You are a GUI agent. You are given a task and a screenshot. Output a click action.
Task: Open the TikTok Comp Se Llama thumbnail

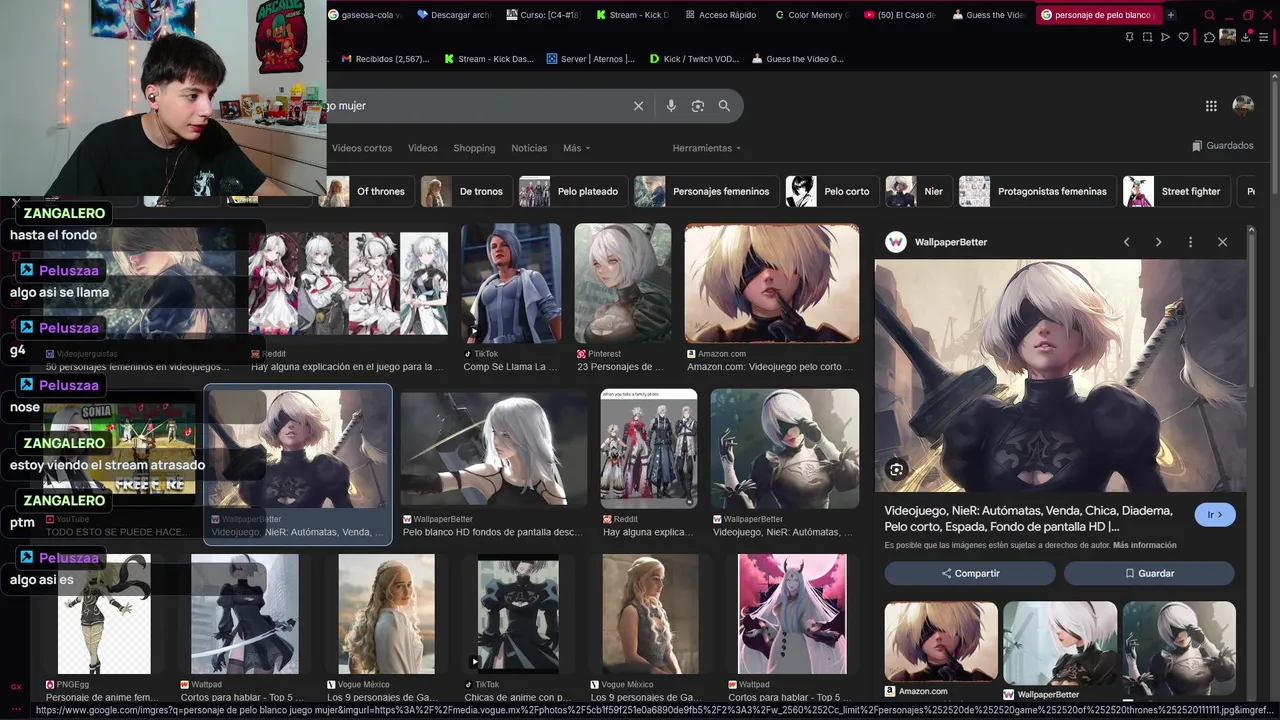511,283
